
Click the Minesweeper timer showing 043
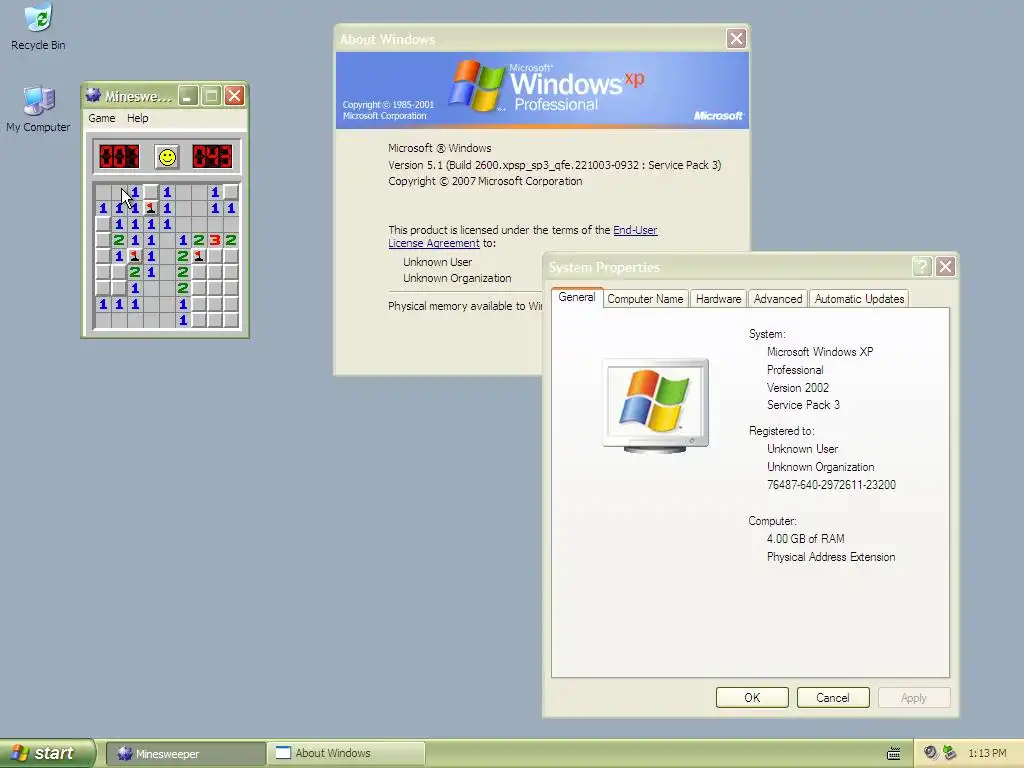click(x=212, y=157)
